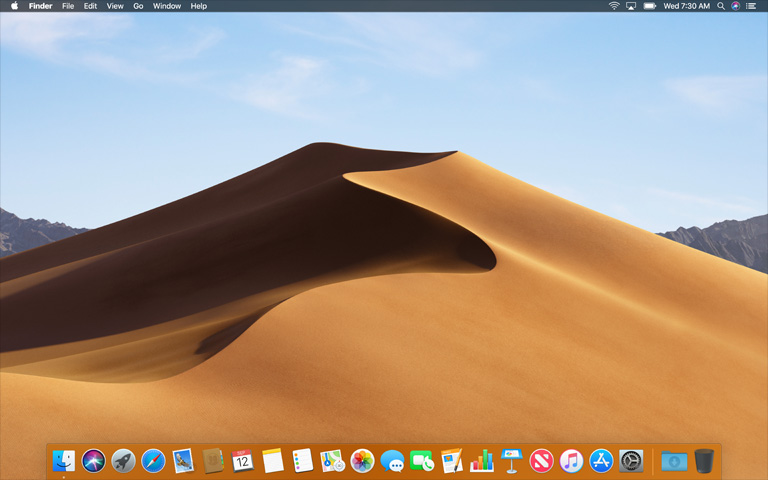
Task: Open Finder from the Dock
Action: click(64, 461)
